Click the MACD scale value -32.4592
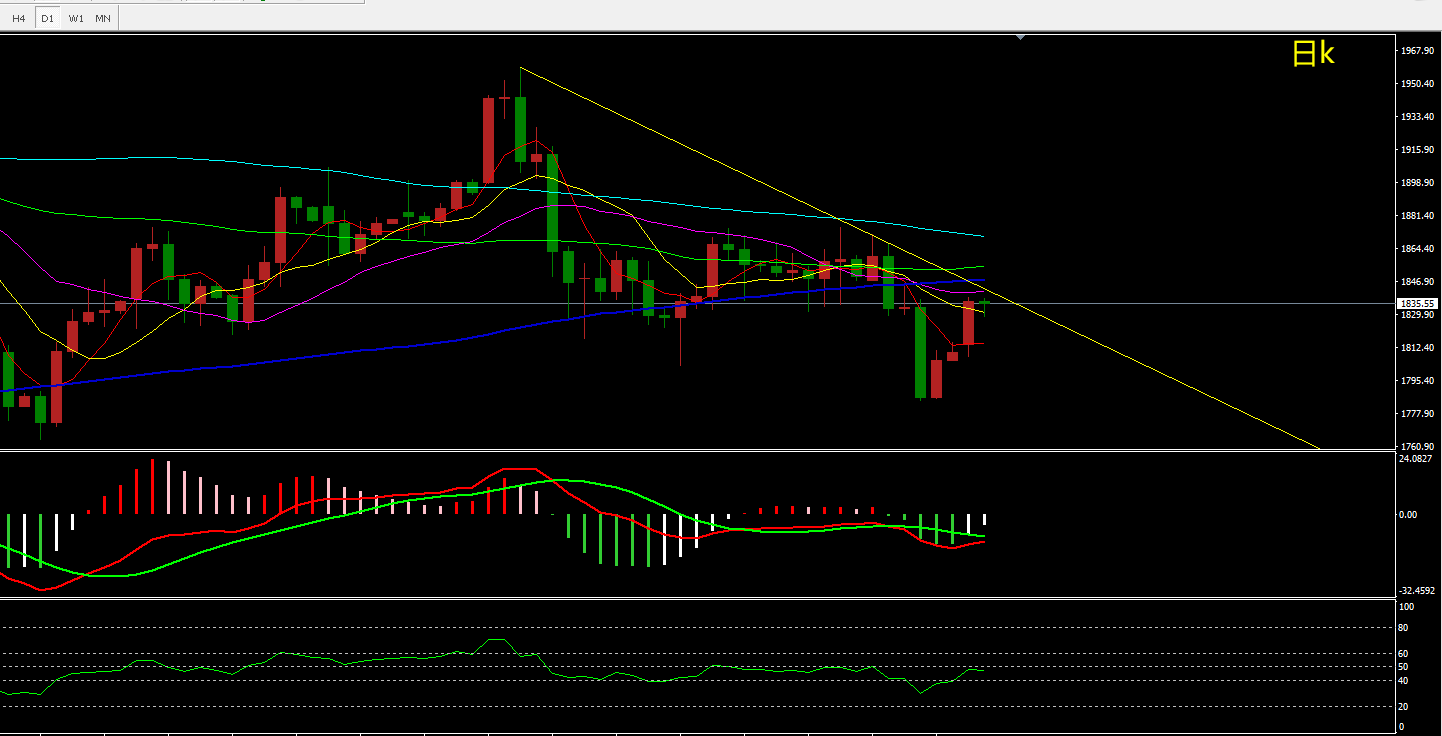Image resolution: width=1442 pixels, height=736 pixels. 1419,591
